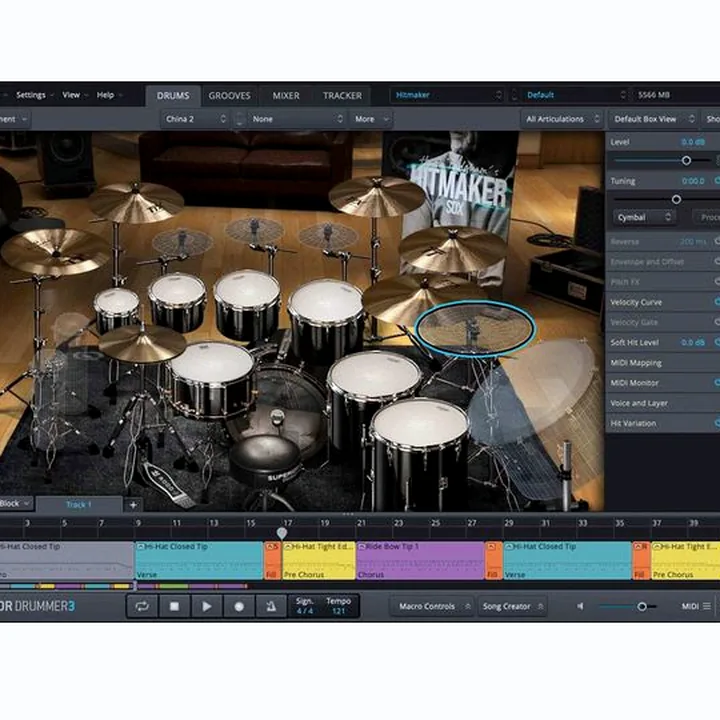
Task: Toggle the Hit Variation switch
Action: pos(716,423)
